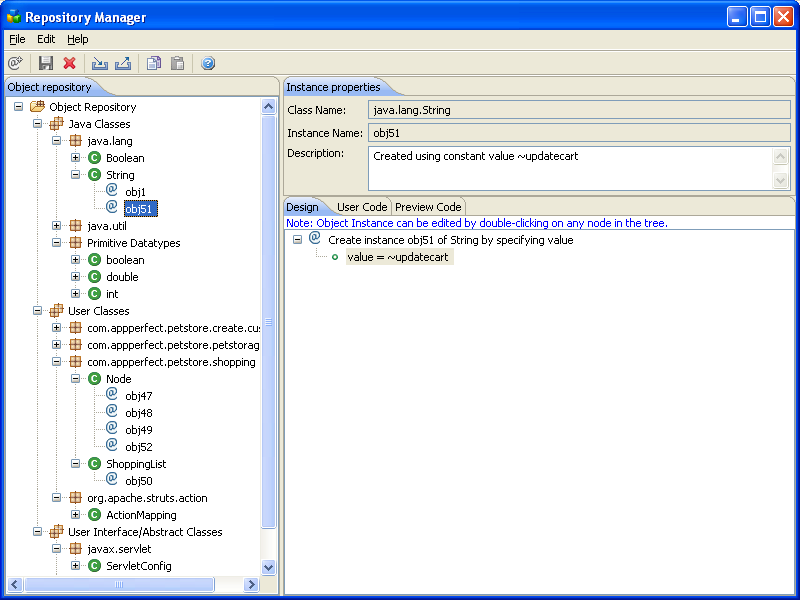The image size is (800, 600).
Task: Expand the com.appperfect.petstore.create package node
Action: click(57, 328)
